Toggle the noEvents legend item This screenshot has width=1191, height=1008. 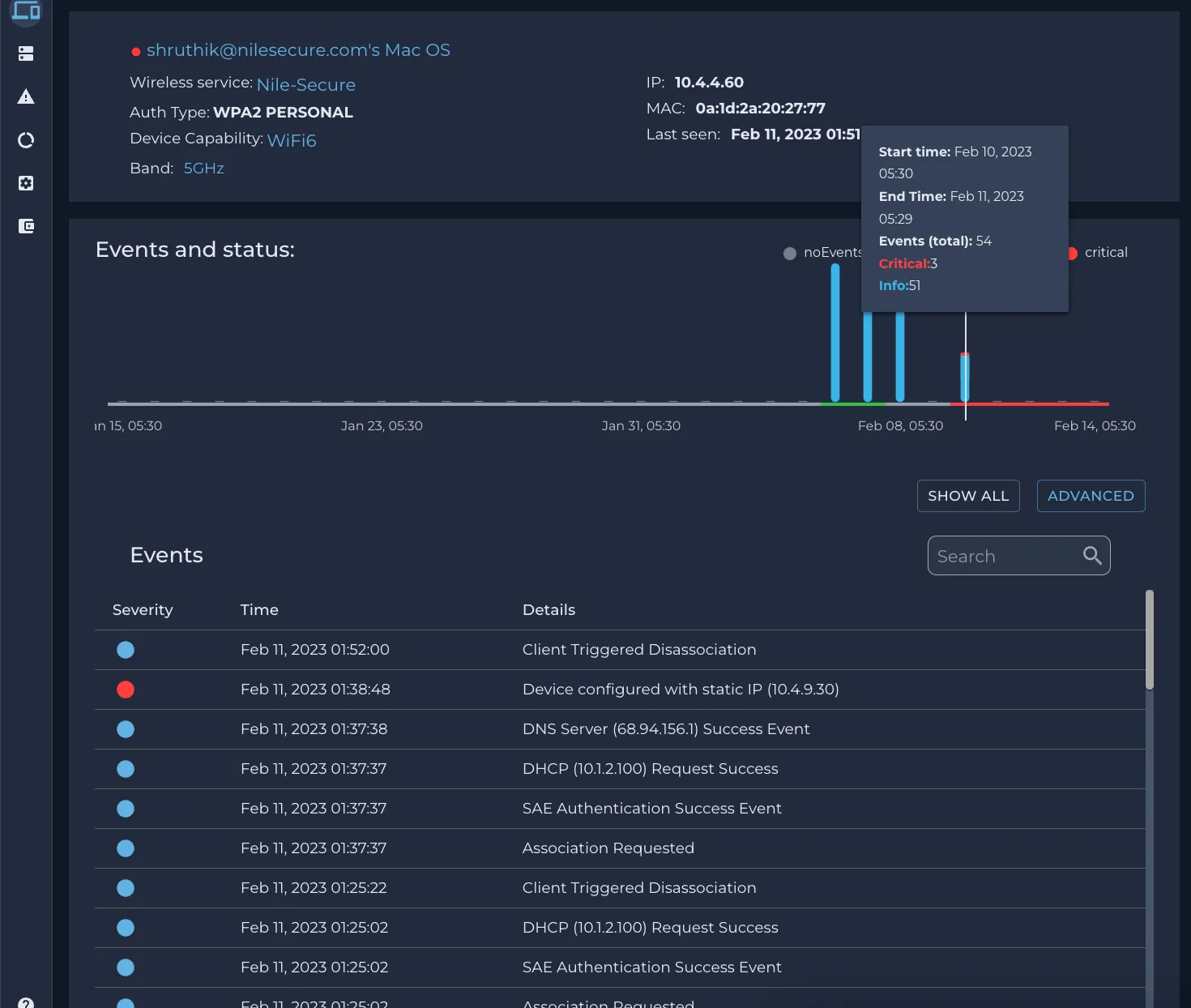point(822,253)
